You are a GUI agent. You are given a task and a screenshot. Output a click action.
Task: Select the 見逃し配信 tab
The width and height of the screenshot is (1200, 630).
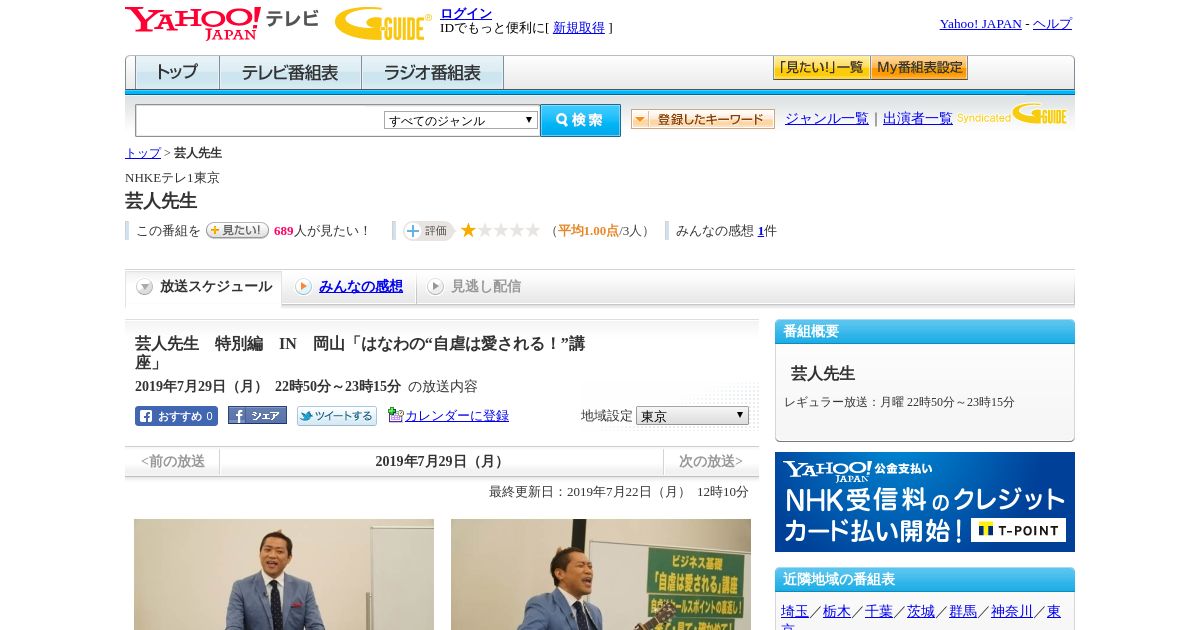[474, 287]
